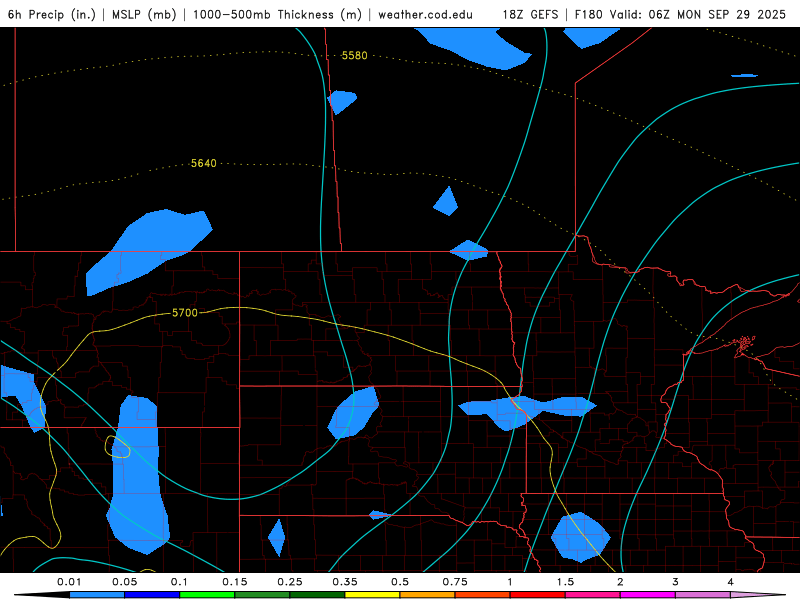Click the weather.cod.edu text in header
The image size is (800, 600).
[426, 14]
